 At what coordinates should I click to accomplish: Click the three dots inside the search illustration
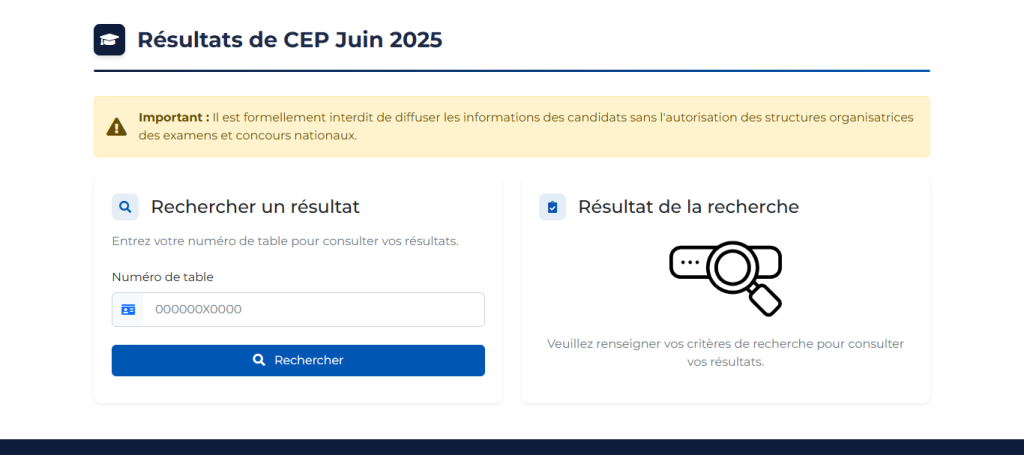[688, 261]
